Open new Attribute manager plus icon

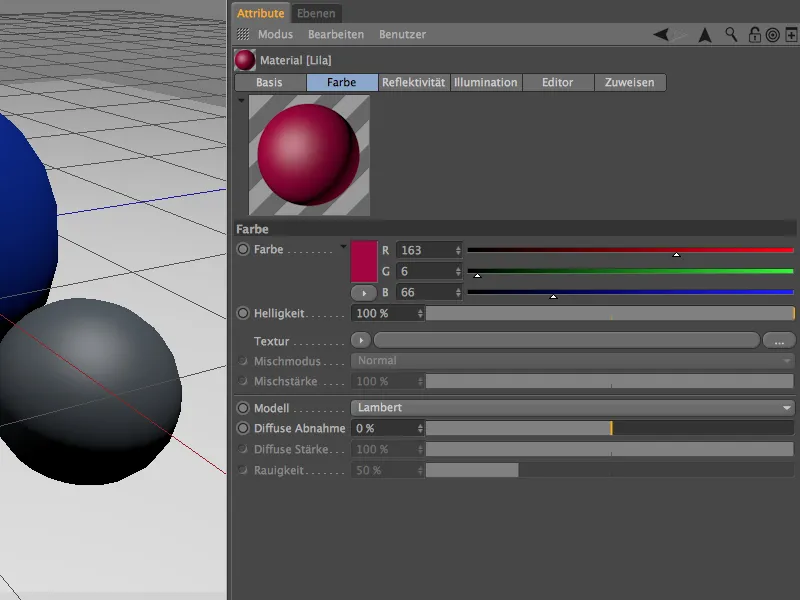click(x=791, y=35)
